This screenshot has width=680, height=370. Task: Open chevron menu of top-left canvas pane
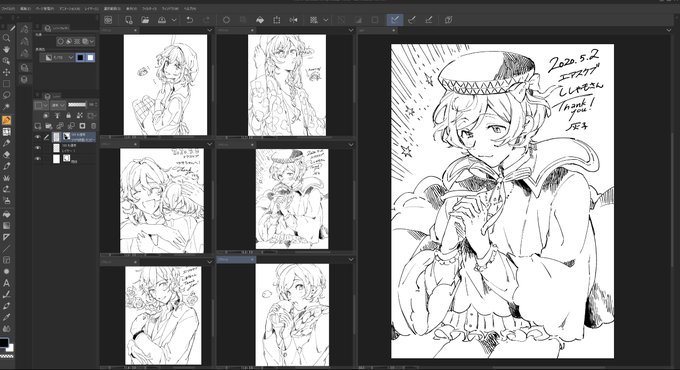210,30
